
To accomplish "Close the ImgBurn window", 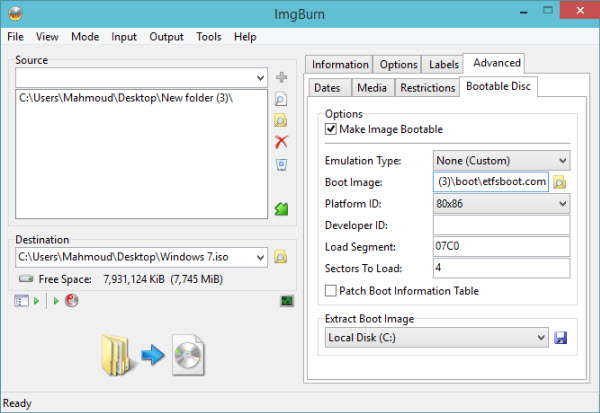I will (580, 10).
